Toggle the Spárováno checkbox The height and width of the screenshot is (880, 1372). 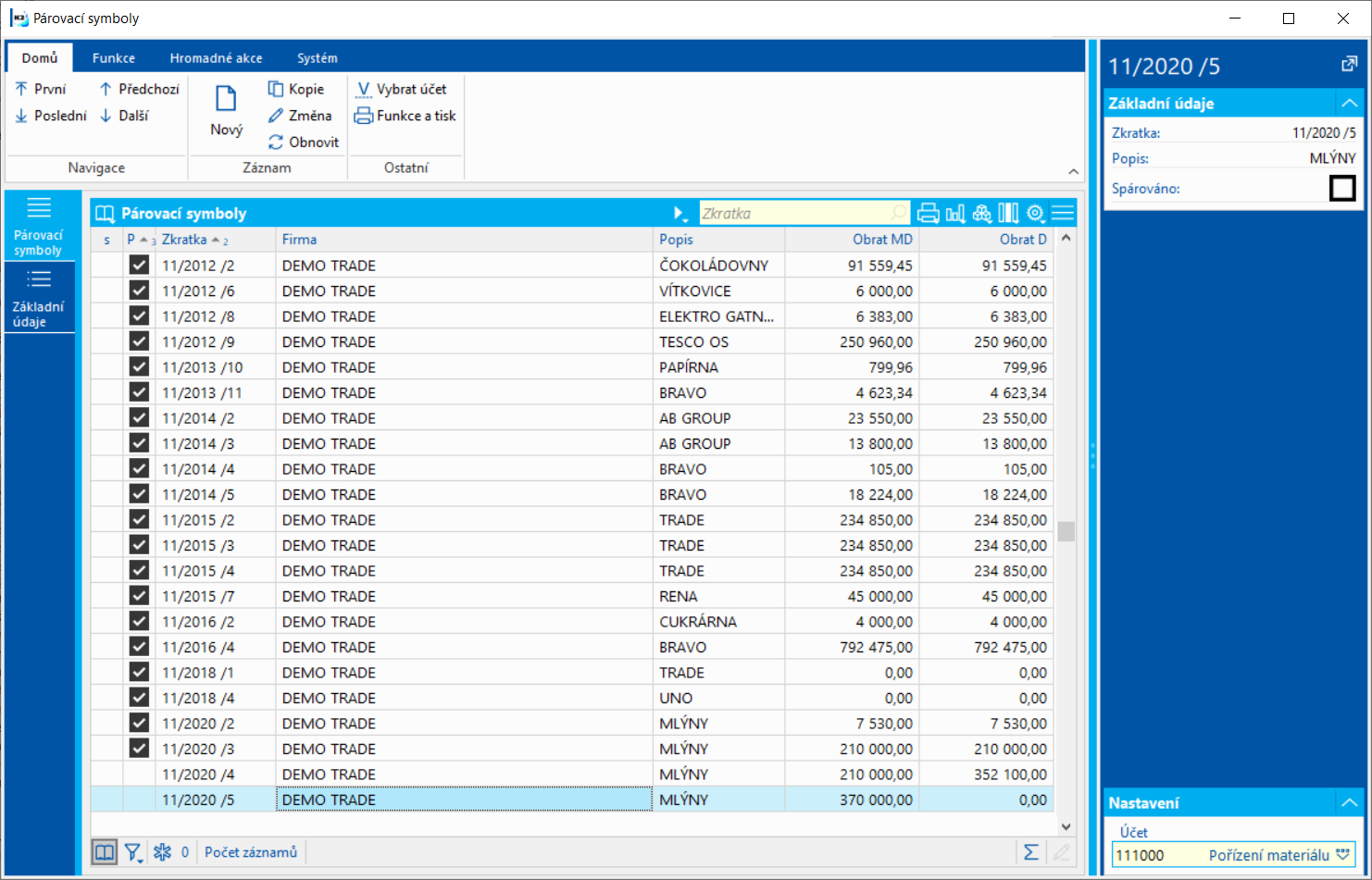tap(1341, 189)
